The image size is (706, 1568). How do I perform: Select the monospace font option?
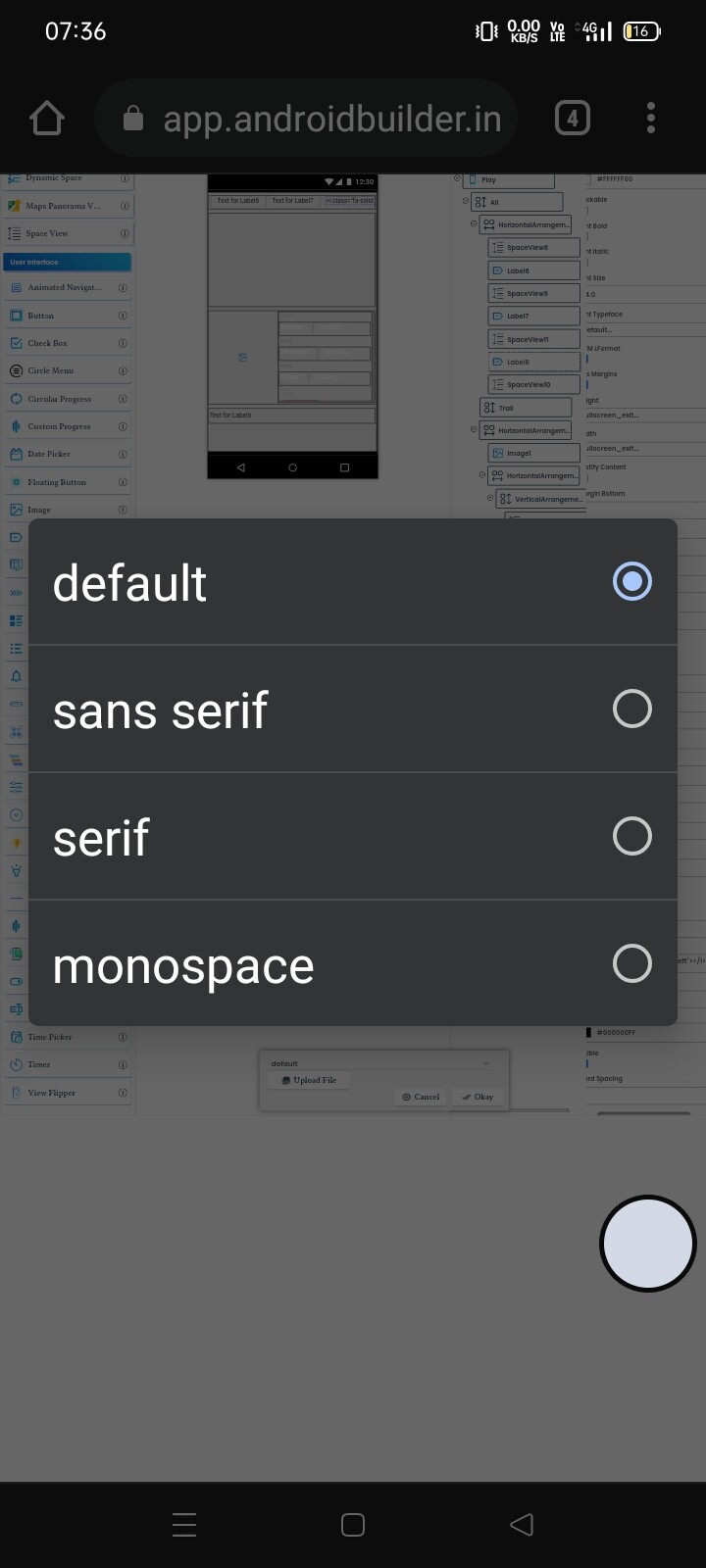pos(353,963)
